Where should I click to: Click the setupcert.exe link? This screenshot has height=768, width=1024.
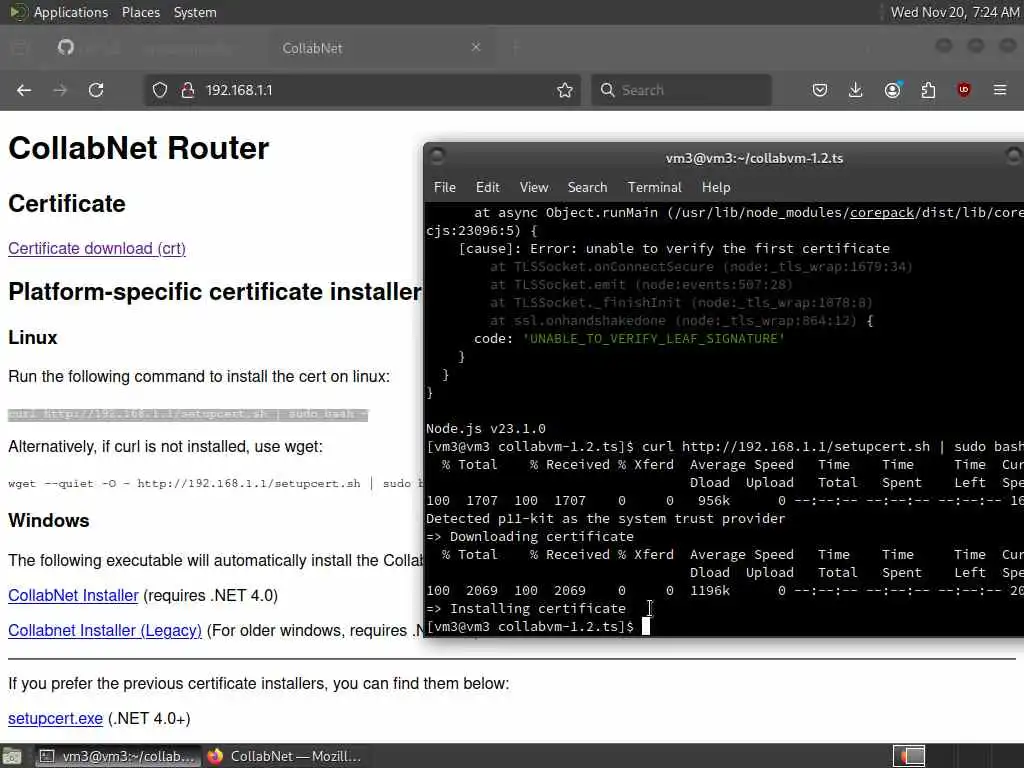pos(56,718)
